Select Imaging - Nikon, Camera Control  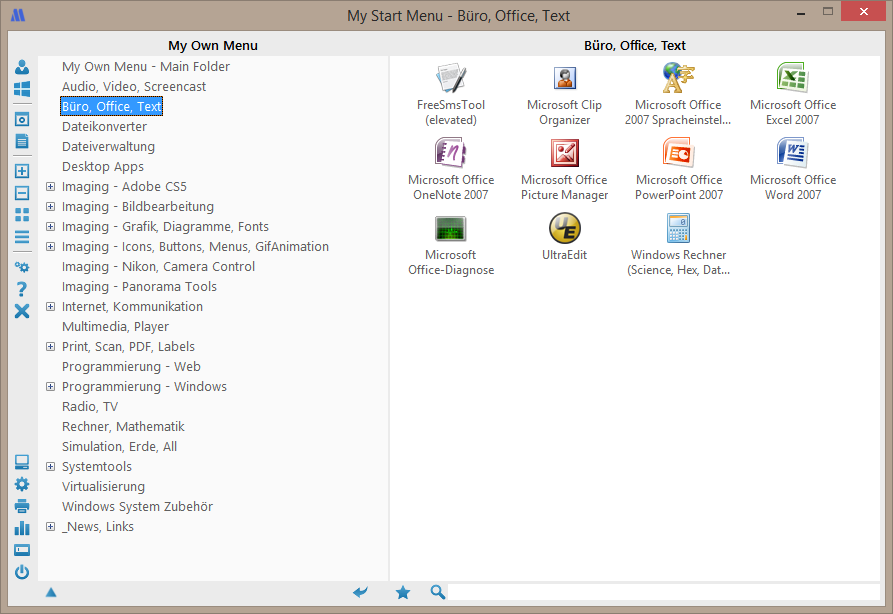[158, 267]
